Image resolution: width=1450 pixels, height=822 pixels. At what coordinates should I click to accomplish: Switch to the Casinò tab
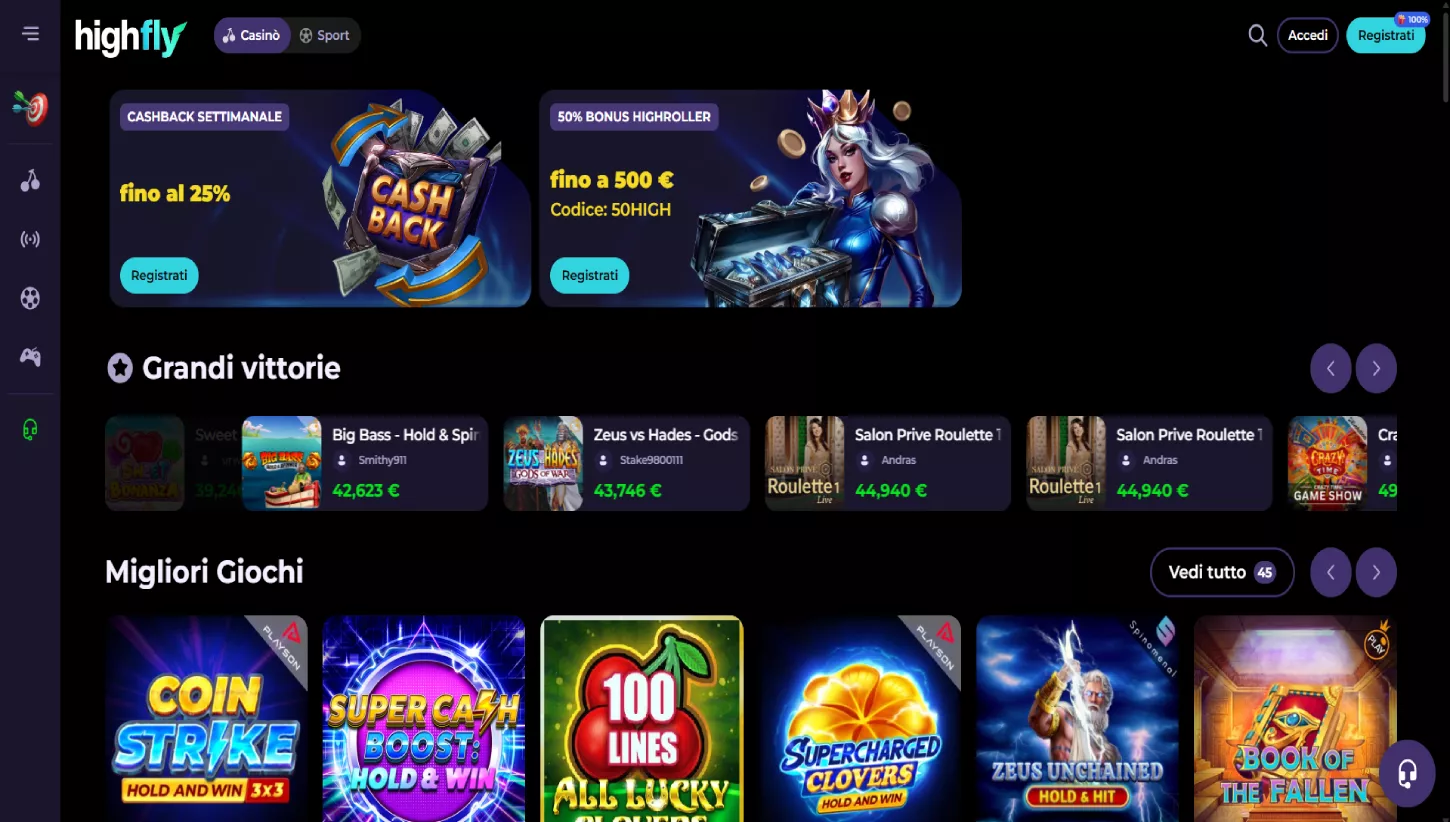click(252, 35)
